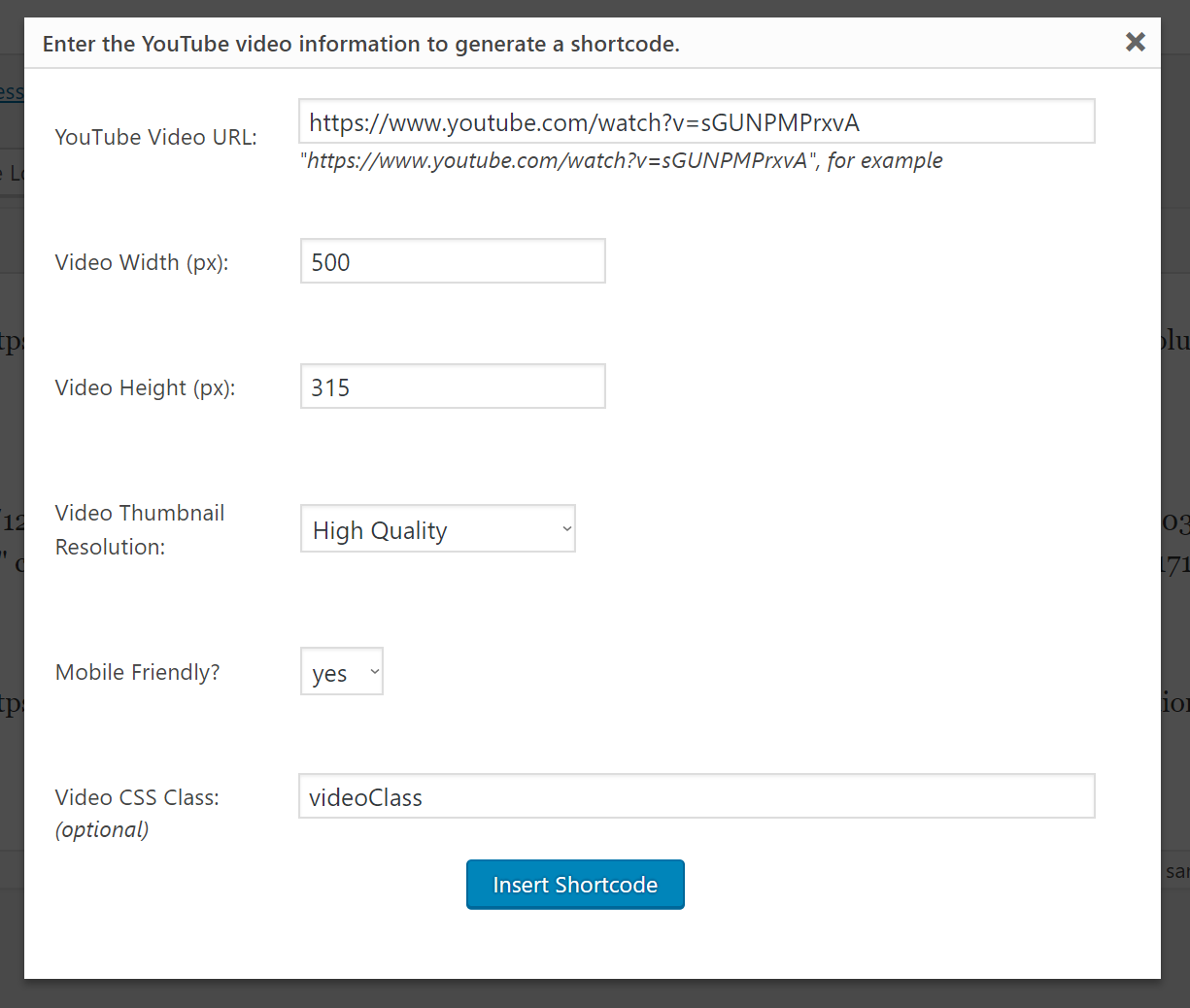This screenshot has height=1008, width=1190.
Task: Click the 'Video Height (px):' label
Action: click(x=146, y=387)
